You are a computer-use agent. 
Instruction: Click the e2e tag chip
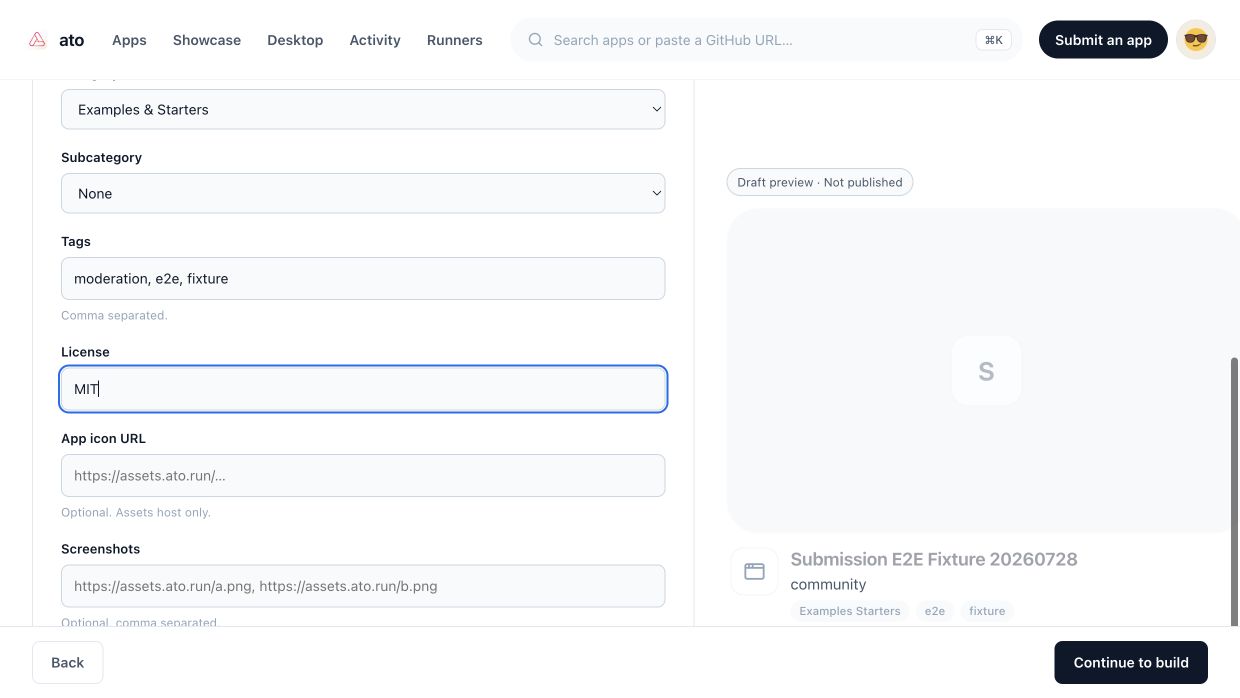935,611
